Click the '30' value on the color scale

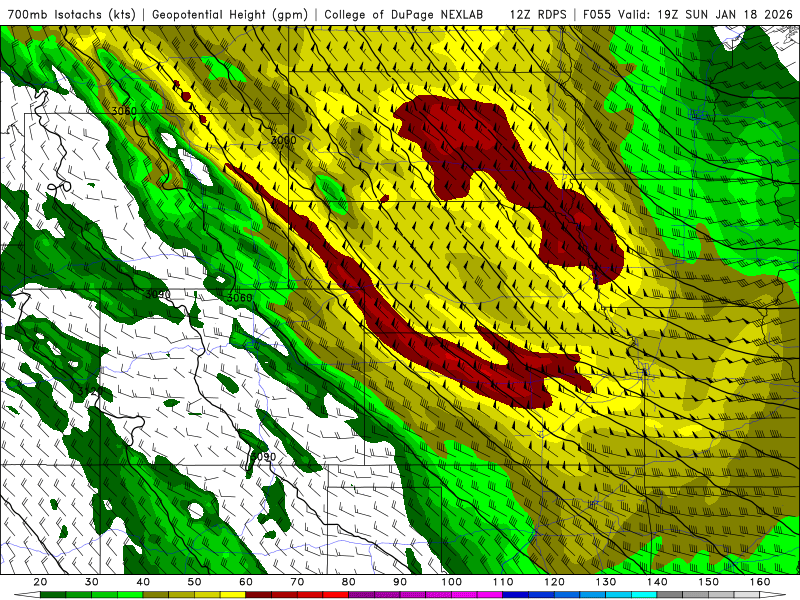pyautogui.click(x=92, y=582)
